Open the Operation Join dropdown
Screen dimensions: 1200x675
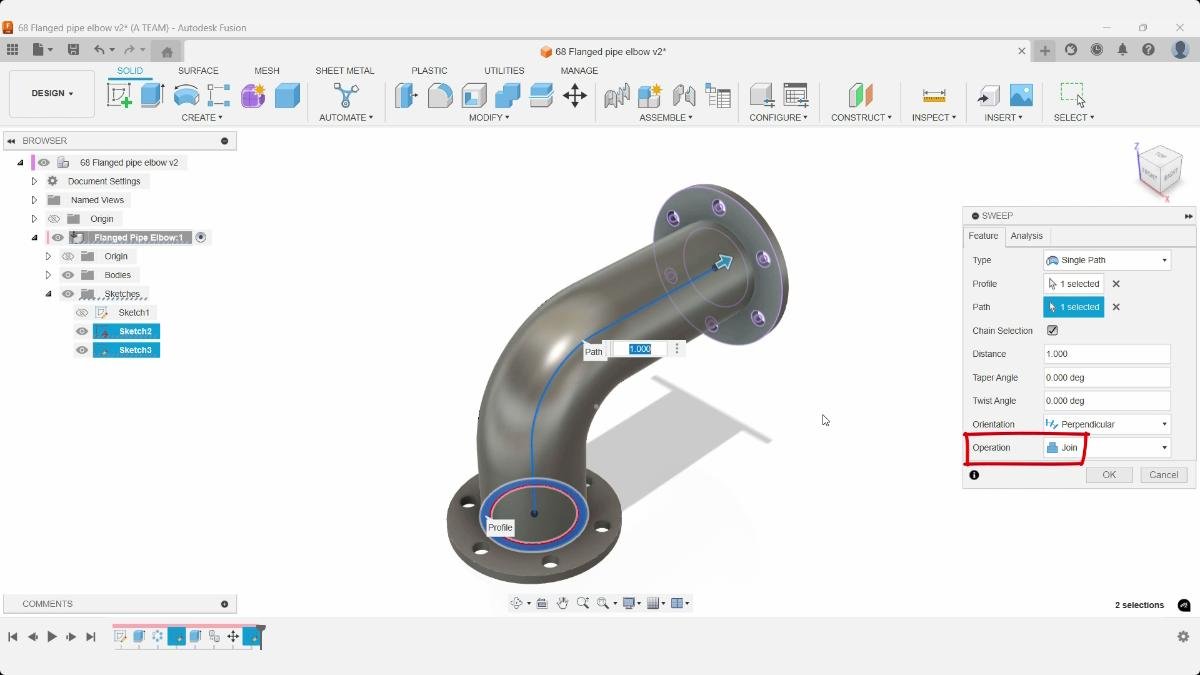coord(1107,448)
